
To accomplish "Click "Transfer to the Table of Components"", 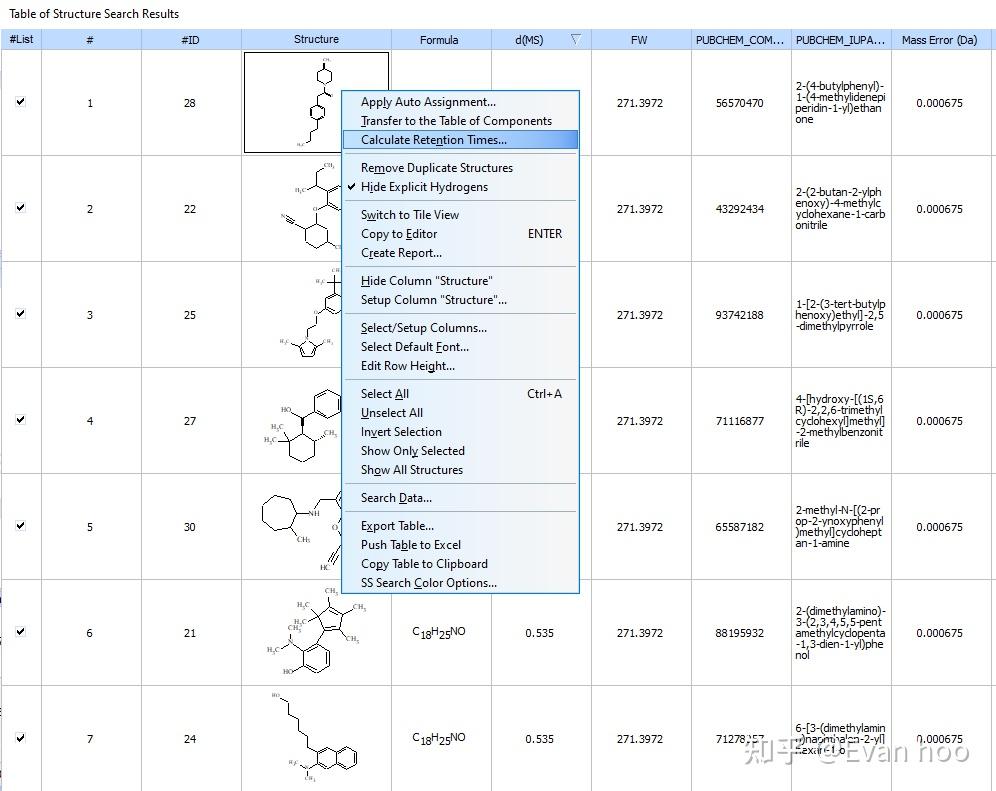I will [454, 120].
